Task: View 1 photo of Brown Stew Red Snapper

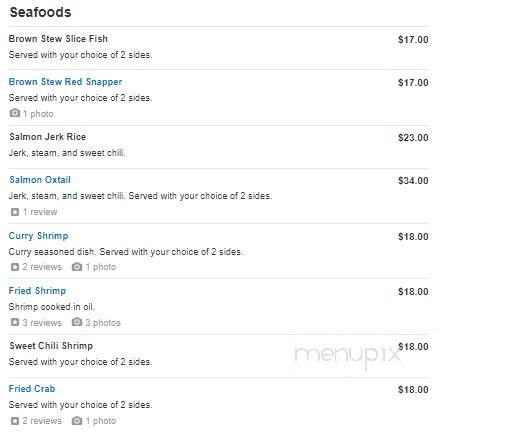Action: coord(38,114)
